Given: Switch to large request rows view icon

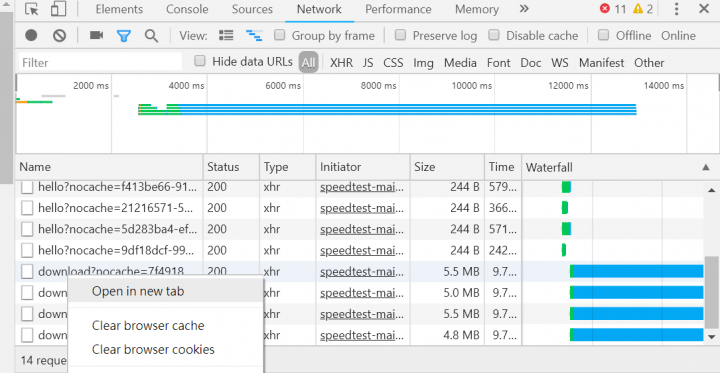Looking at the screenshot, I should pos(226,35).
